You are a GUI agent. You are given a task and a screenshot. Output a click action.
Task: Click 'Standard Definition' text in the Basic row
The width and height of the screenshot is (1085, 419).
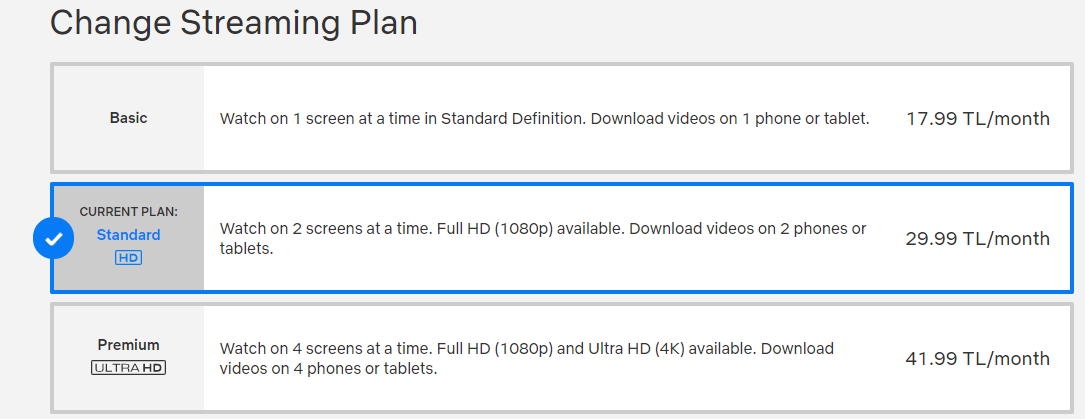point(513,119)
